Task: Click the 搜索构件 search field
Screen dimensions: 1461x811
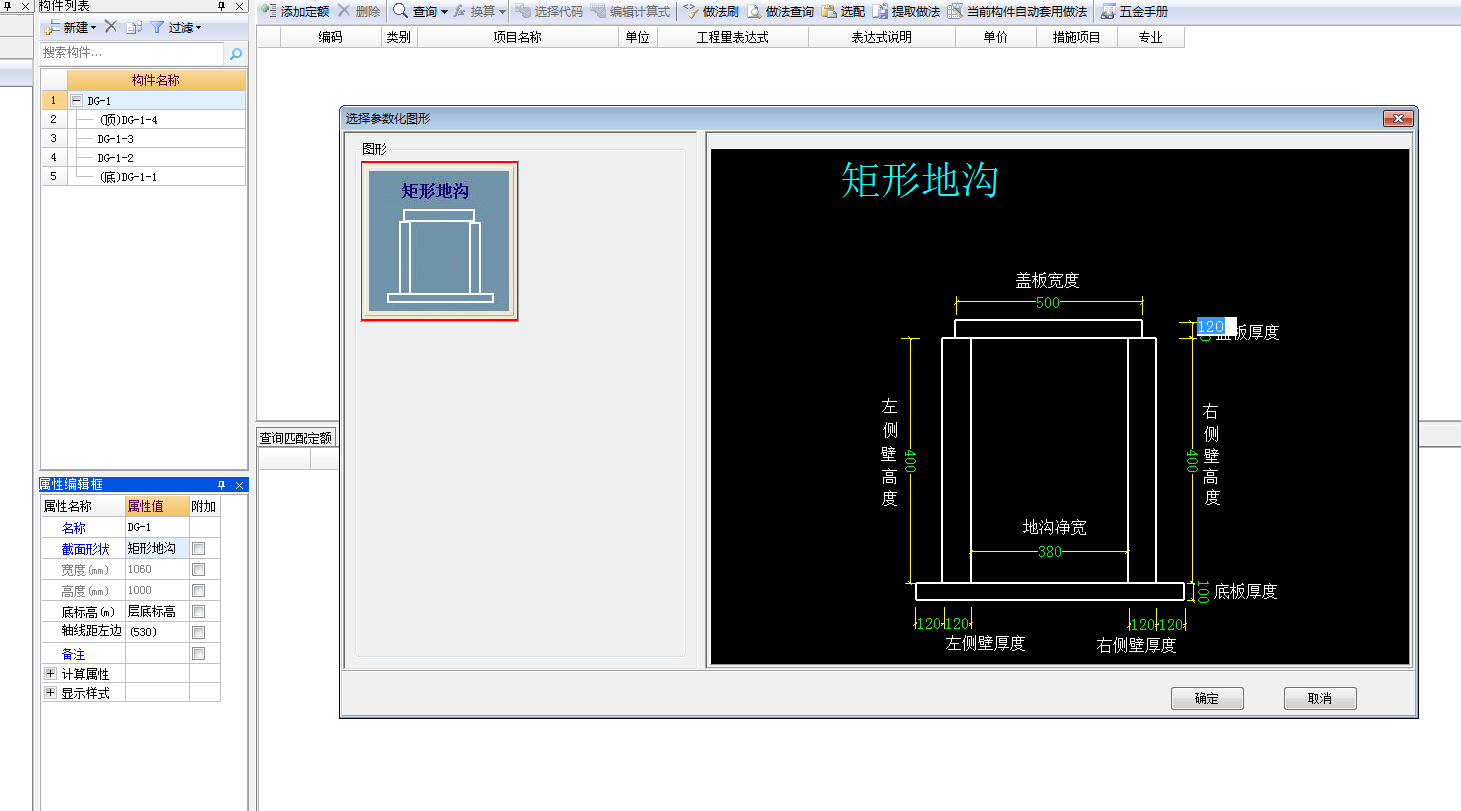Action: click(133, 53)
